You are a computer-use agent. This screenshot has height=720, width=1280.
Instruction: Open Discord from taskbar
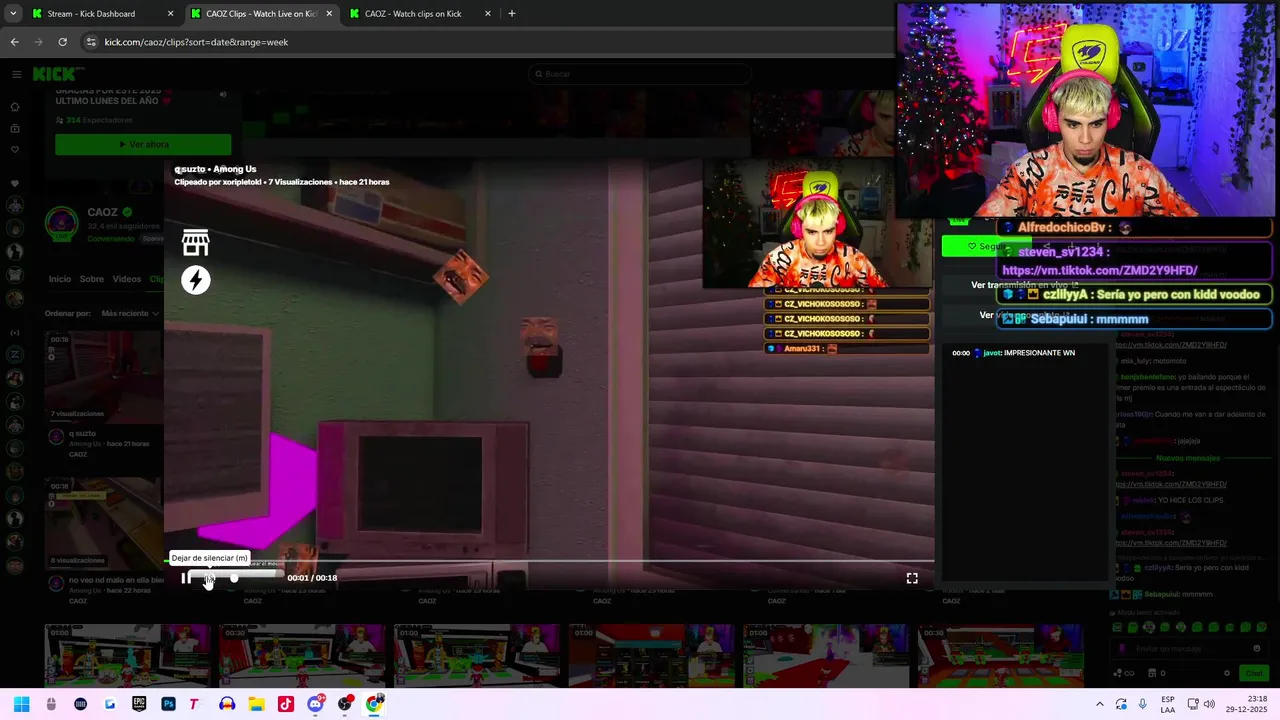[x=316, y=704]
